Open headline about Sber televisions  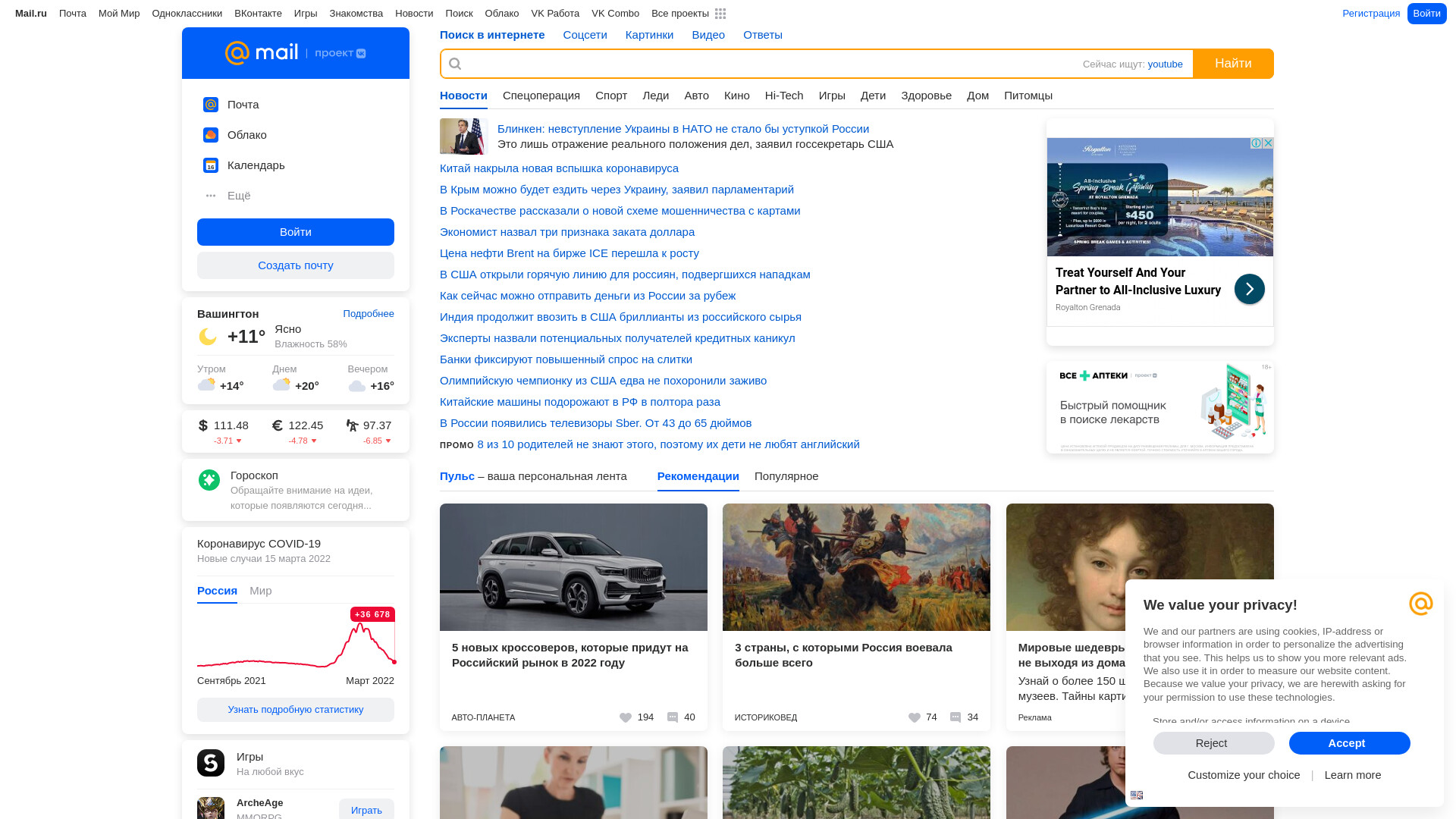[596, 423]
